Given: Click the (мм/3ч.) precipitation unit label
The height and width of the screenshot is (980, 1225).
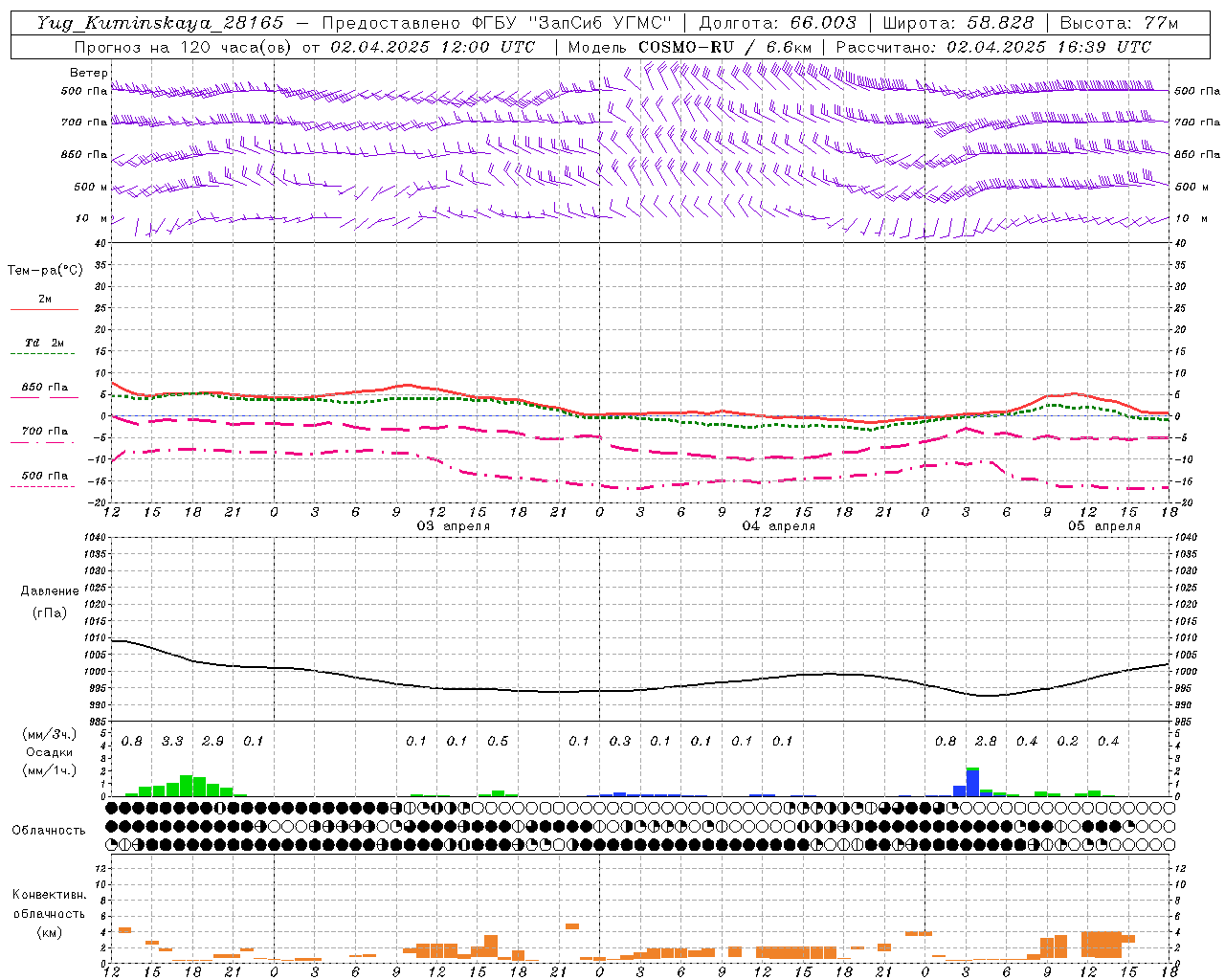Looking at the screenshot, I should coord(50,734).
